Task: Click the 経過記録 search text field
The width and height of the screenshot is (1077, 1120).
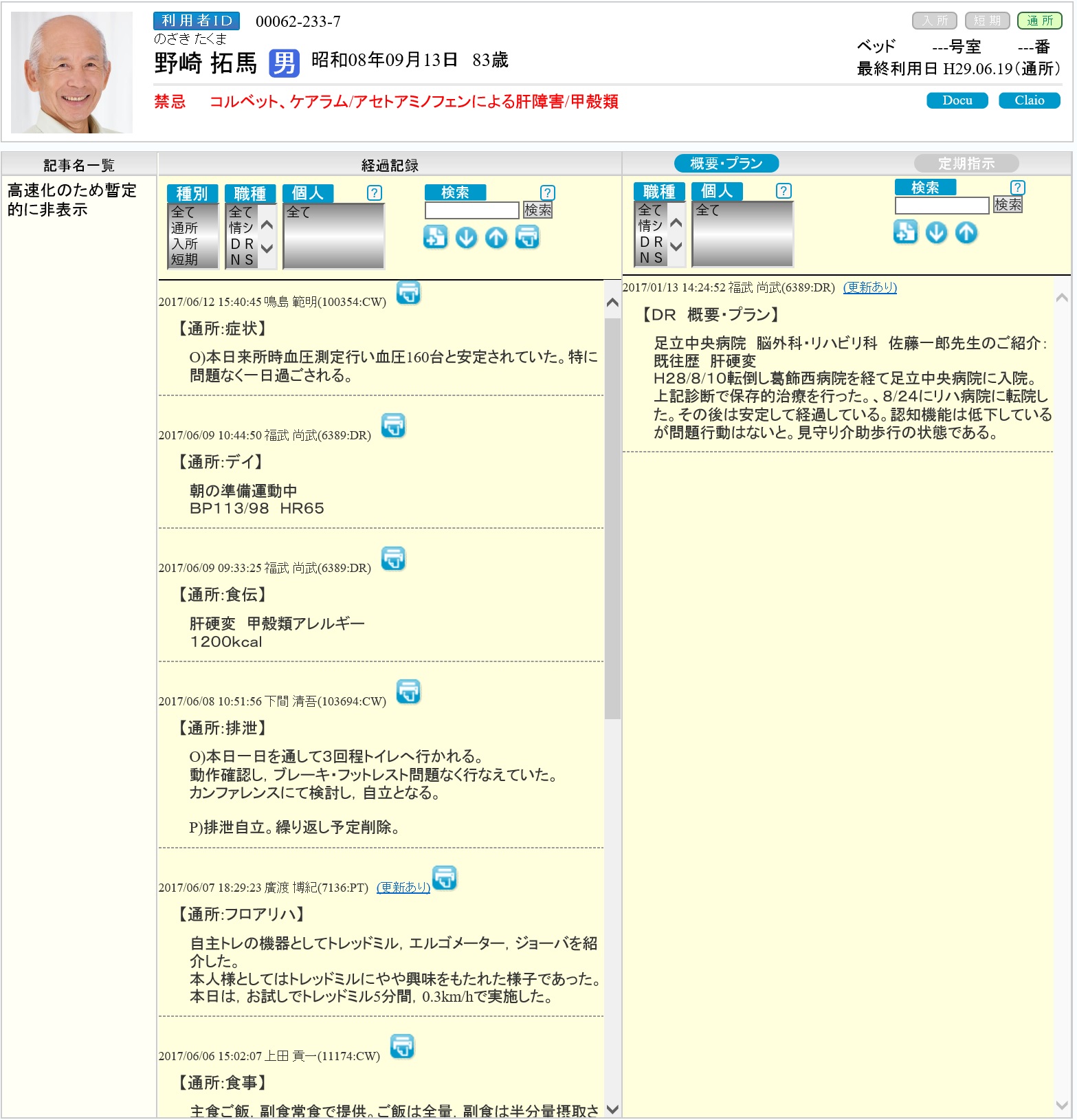Action: pyautogui.click(x=471, y=210)
